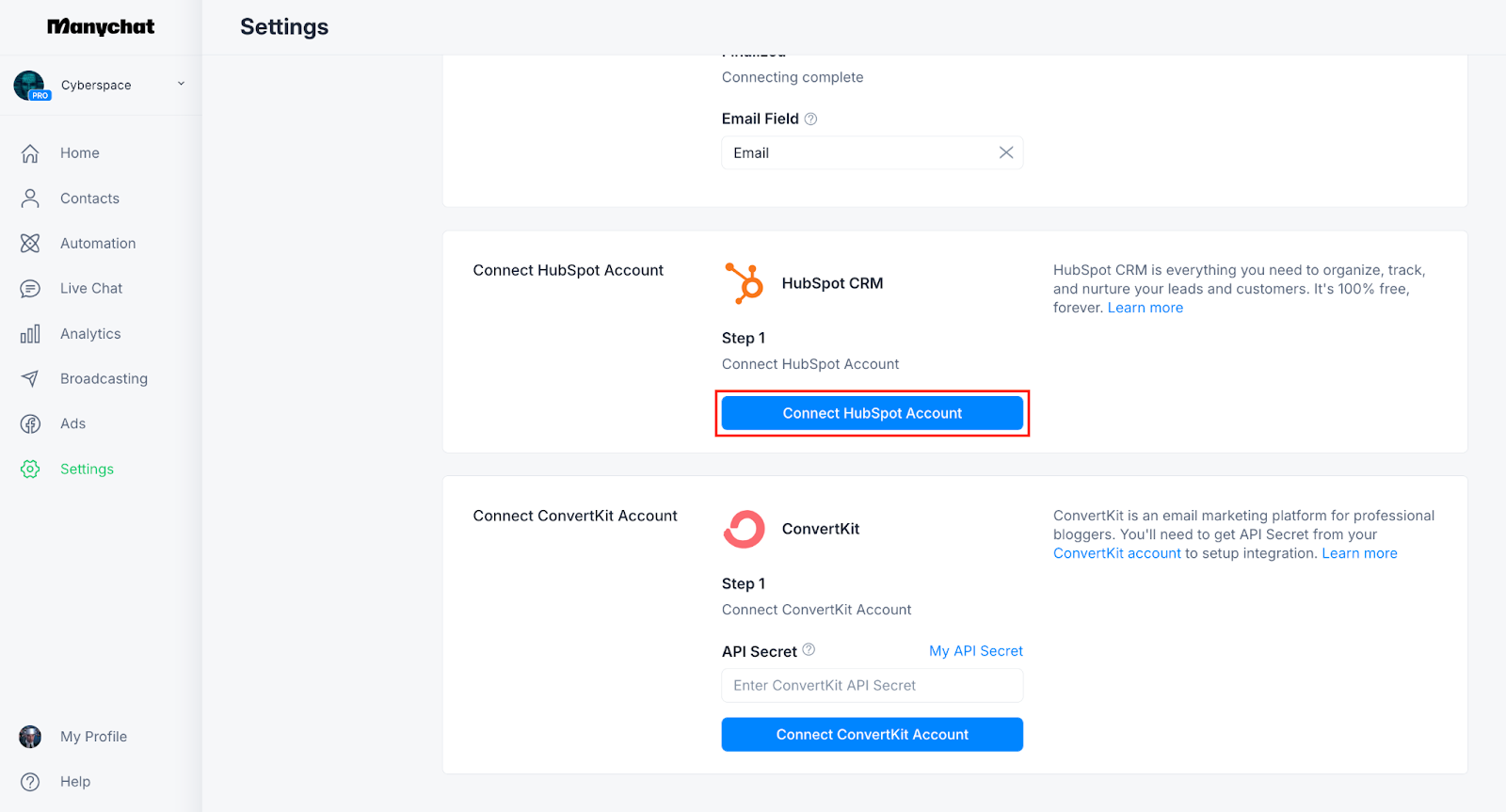
Task: Open the ConvertKit account link
Action: 1116,553
